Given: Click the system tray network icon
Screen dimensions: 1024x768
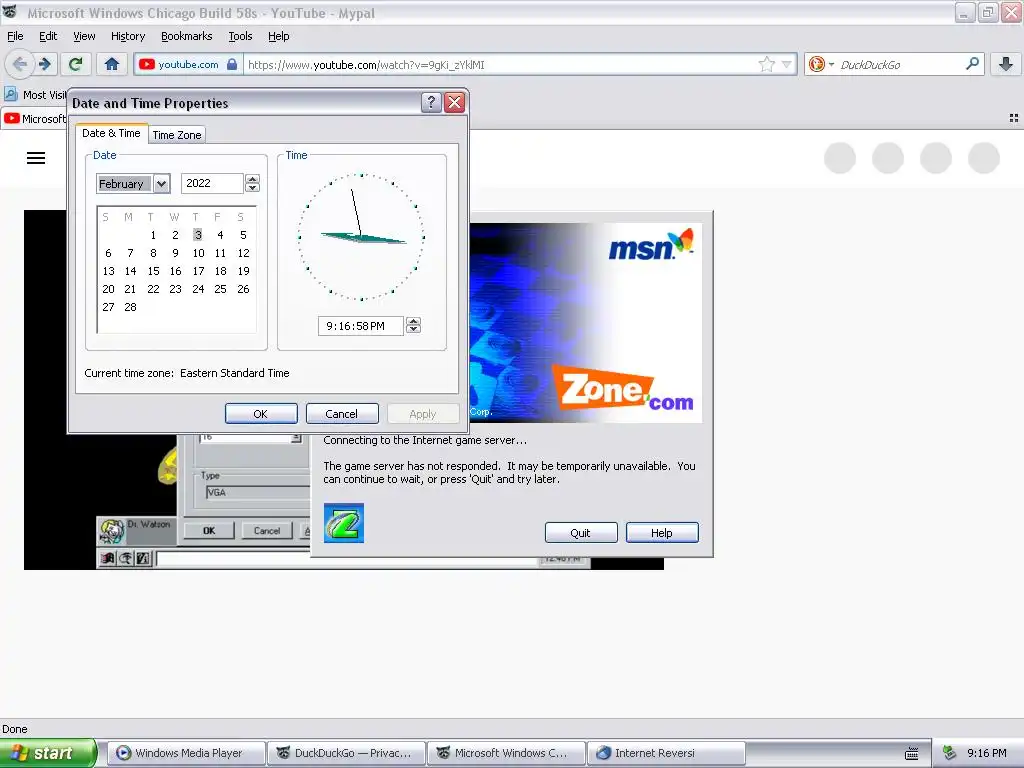Looking at the screenshot, I should [x=950, y=753].
